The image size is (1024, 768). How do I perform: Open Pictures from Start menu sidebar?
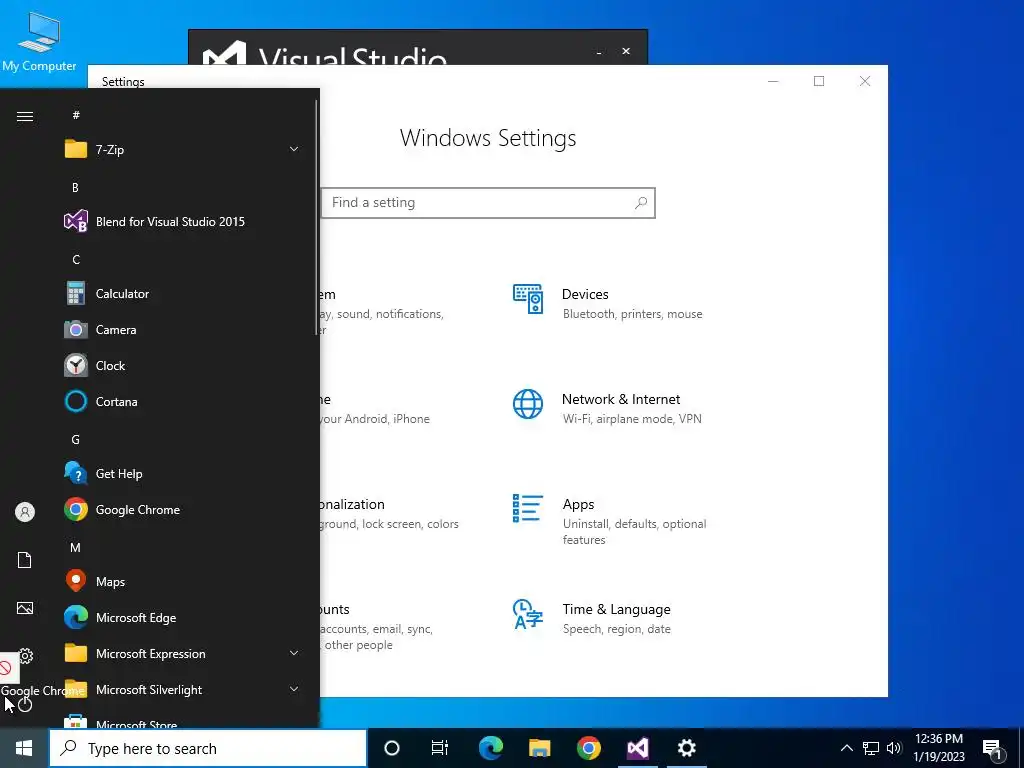click(x=25, y=608)
